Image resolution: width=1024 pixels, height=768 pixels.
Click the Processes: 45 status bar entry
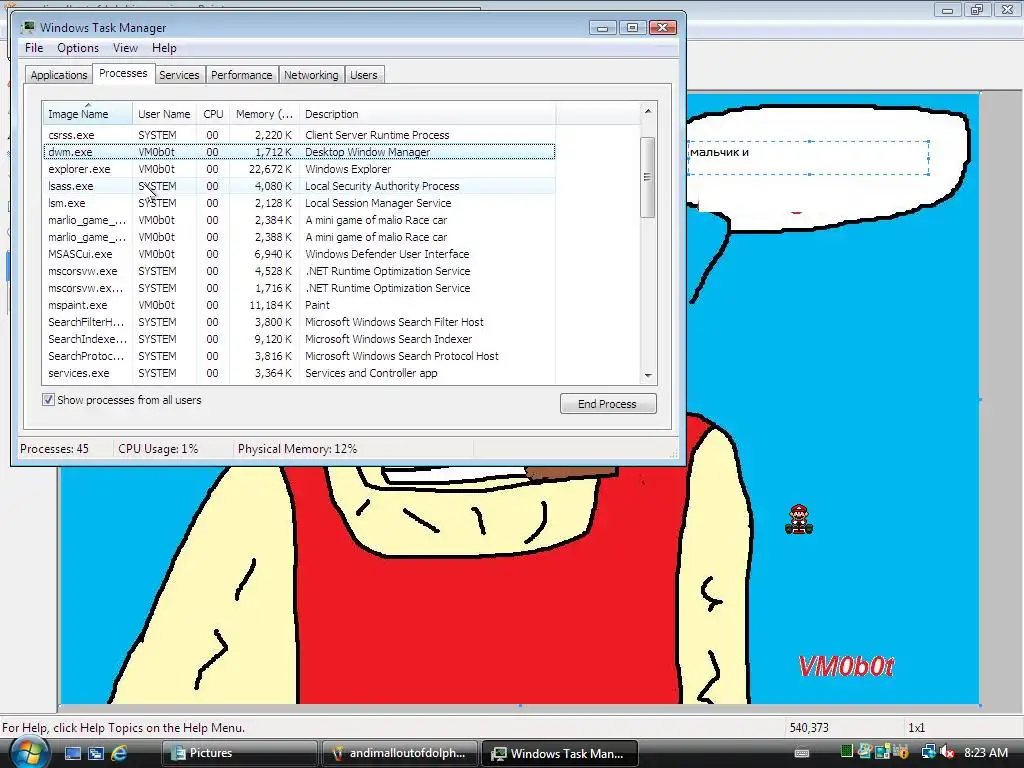(x=54, y=449)
